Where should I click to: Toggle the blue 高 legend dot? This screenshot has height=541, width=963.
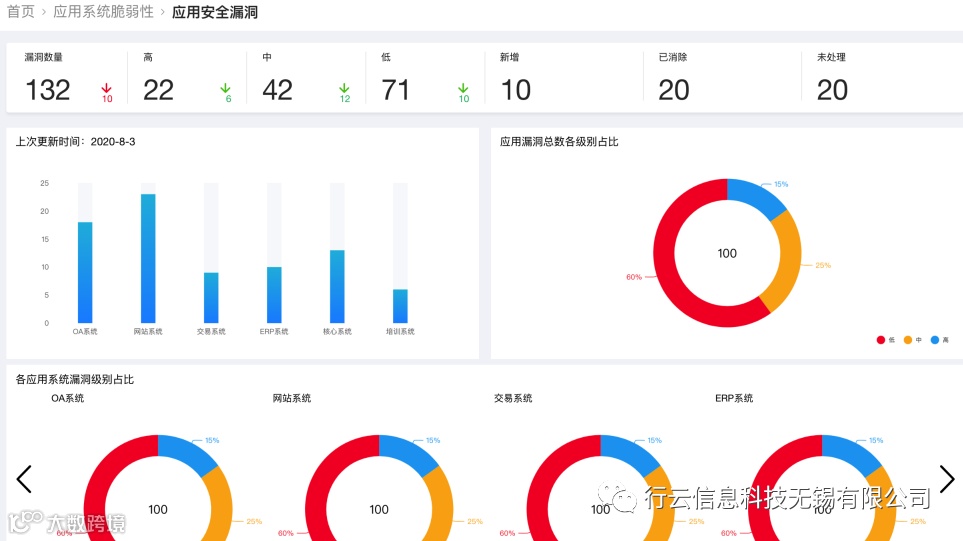pyautogui.click(x=935, y=340)
